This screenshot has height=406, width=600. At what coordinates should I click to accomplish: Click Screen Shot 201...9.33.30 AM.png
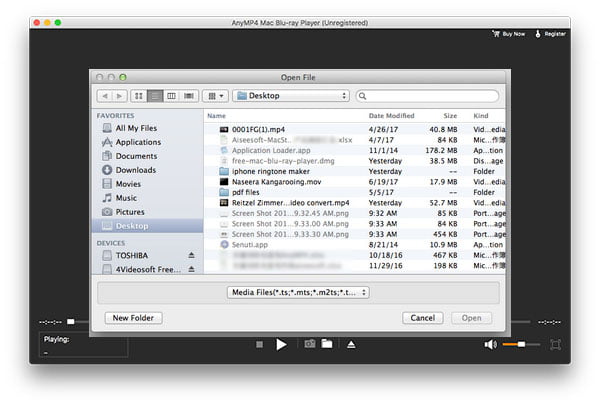pyautogui.click(x=355, y=234)
